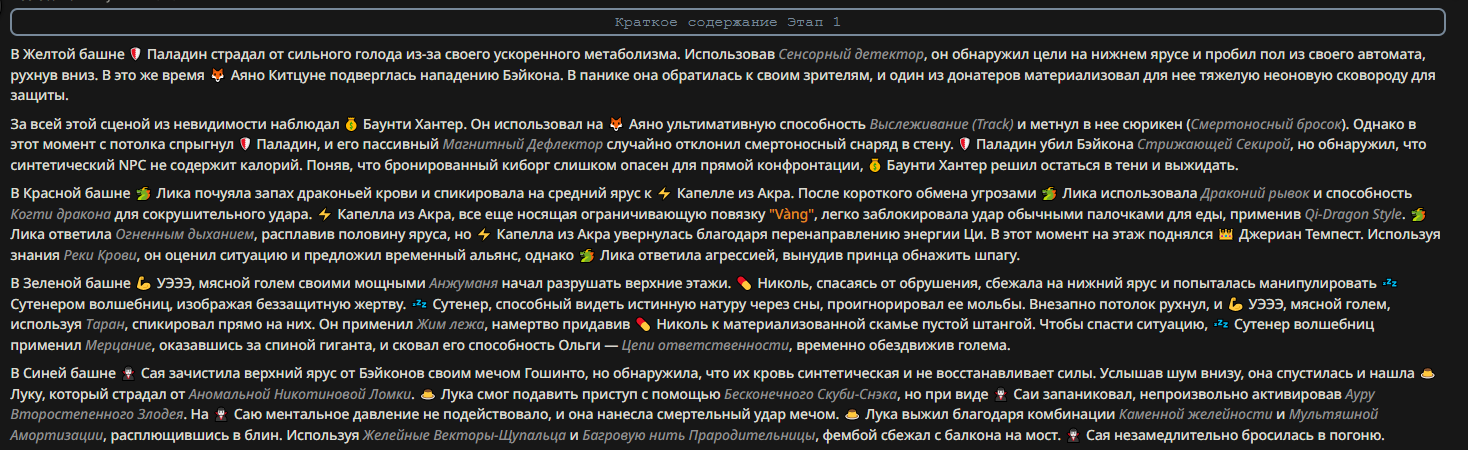Select the 'Магнитный Дефлектор' skill term
1468x450 pixels.
point(521,144)
